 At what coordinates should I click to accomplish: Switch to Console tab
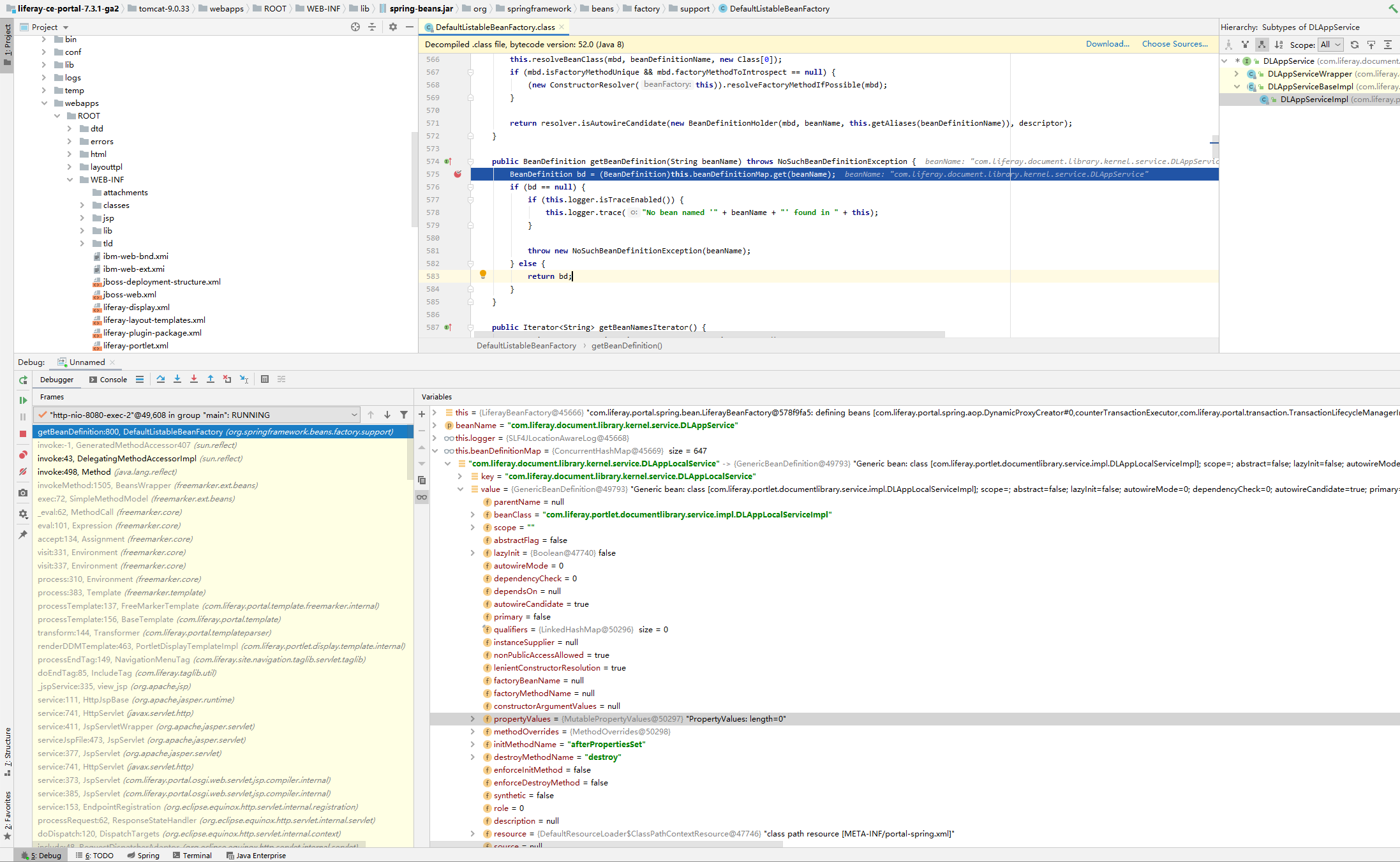[108, 380]
